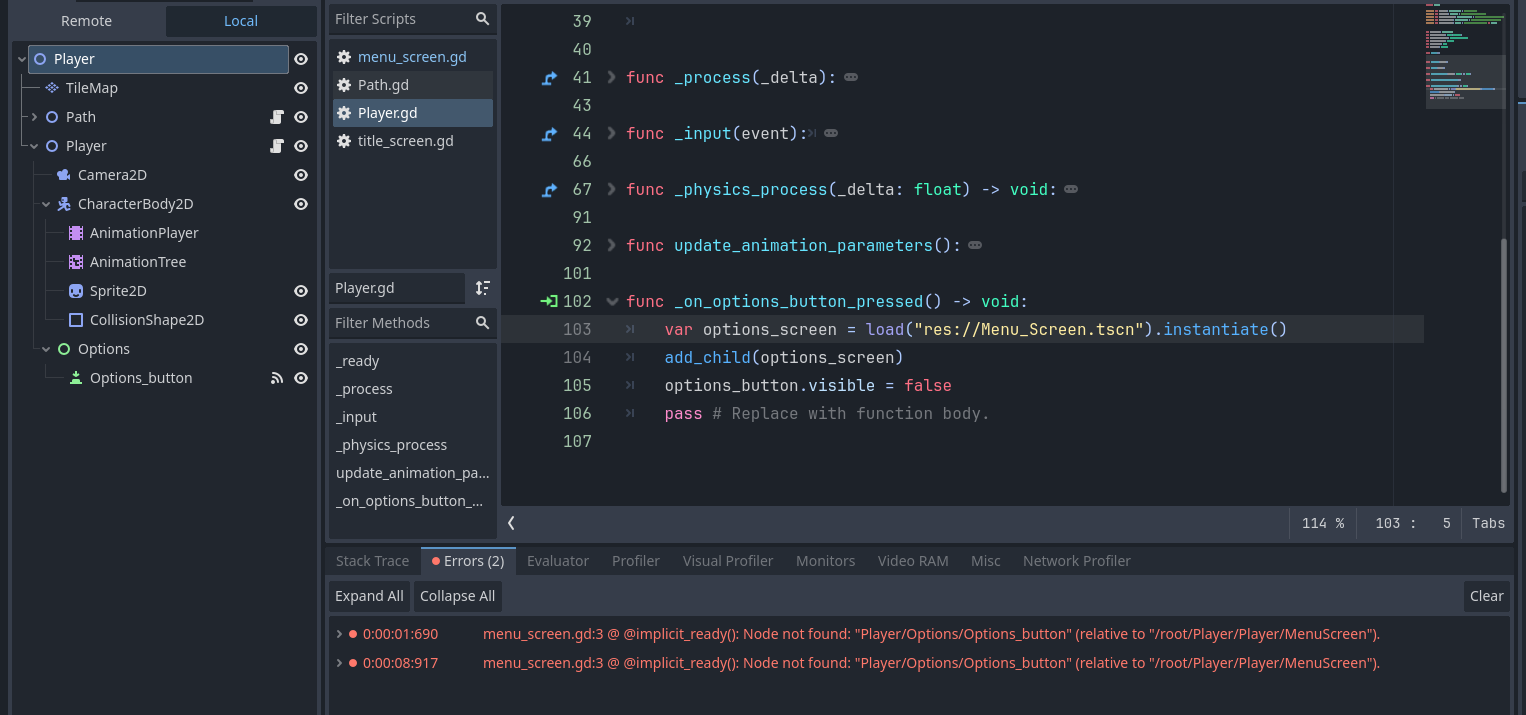The width and height of the screenshot is (1526, 715).
Task: Hide the TileMap node
Action: coord(300,88)
